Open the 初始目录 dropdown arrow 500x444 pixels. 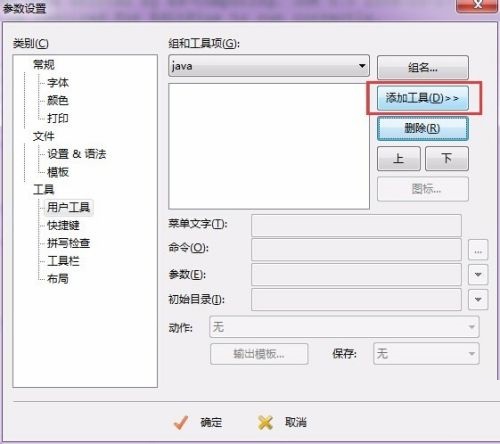478,300
